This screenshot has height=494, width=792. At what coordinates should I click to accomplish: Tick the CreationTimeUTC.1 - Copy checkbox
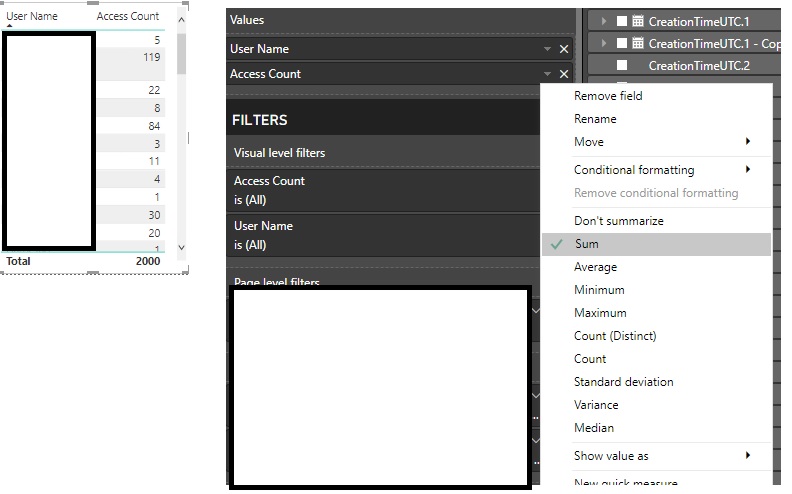[622, 43]
